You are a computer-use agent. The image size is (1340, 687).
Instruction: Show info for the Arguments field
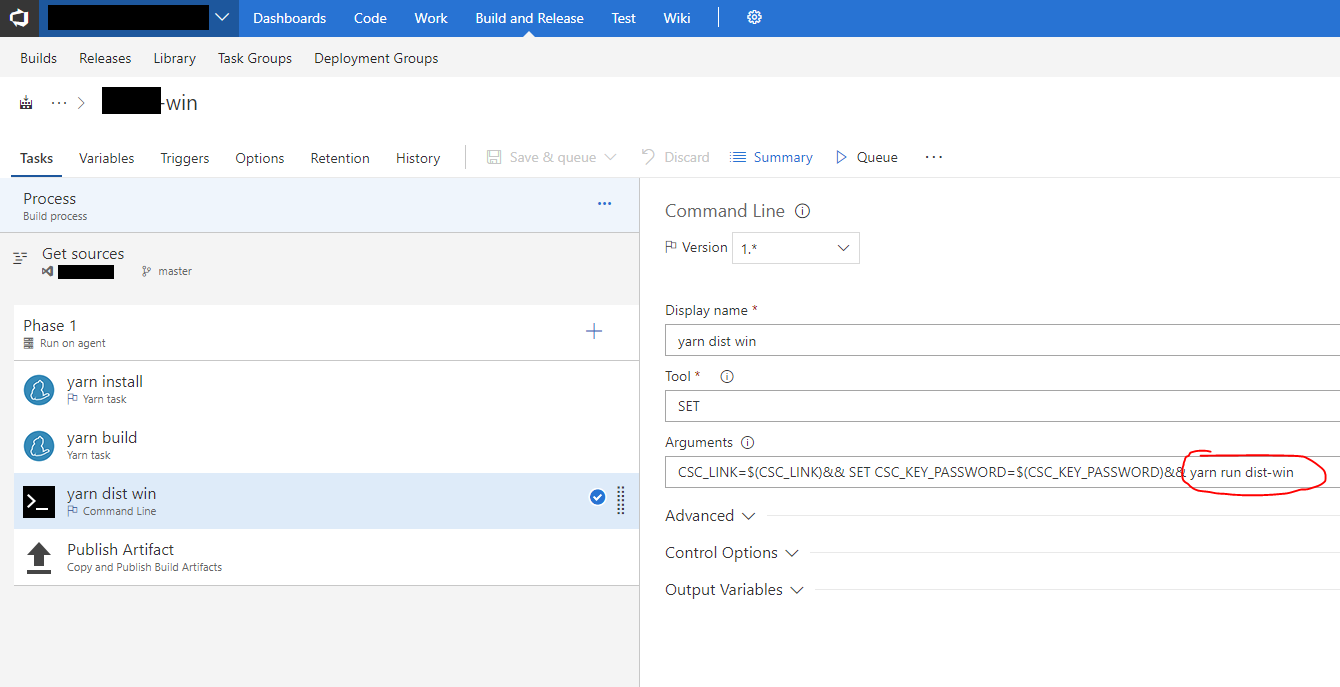click(x=748, y=443)
